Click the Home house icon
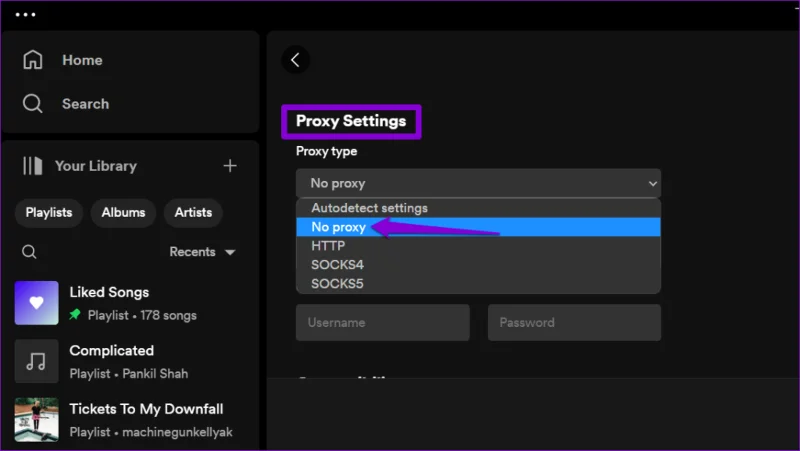The height and width of the screenshot is (451, 800). point(33,60)
